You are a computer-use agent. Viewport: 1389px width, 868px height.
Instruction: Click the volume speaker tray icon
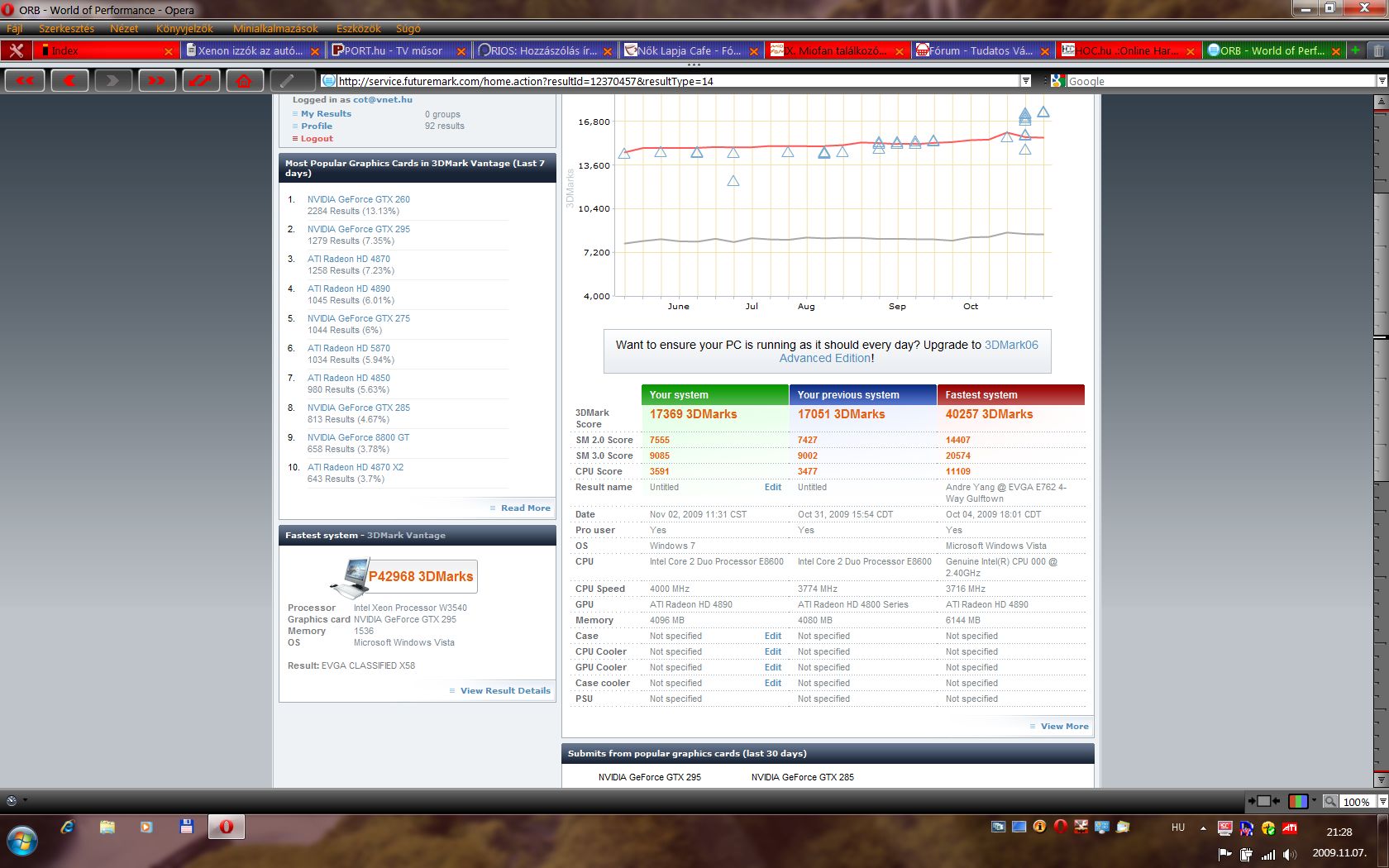pyautogui.click(x=1289, y=855)
